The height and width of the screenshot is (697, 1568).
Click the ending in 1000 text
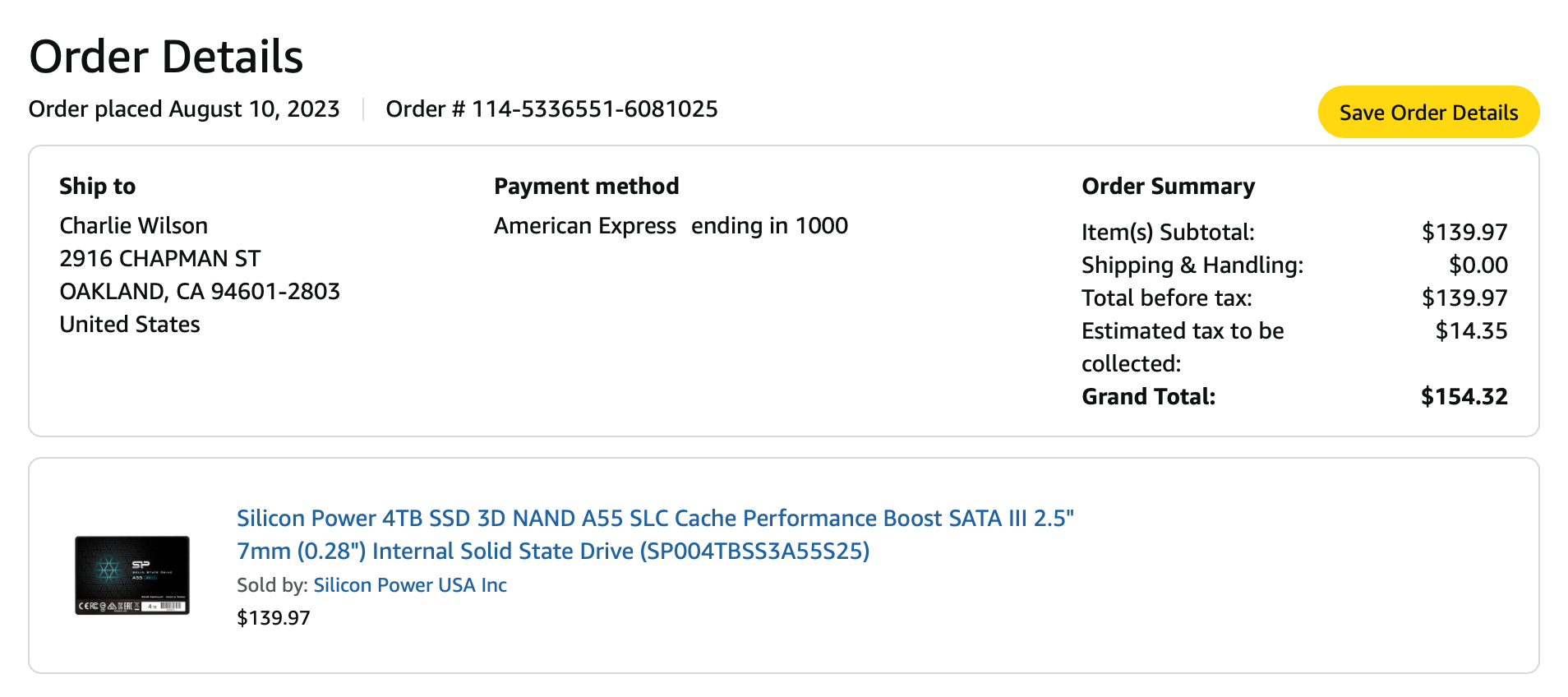point(769,226)
